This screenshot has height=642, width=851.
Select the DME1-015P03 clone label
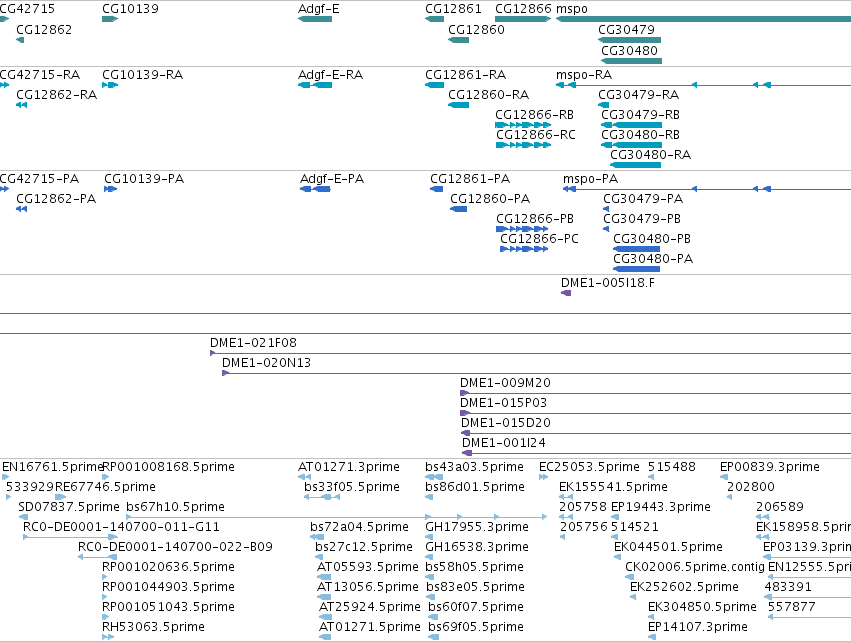[x=503, y=403]
